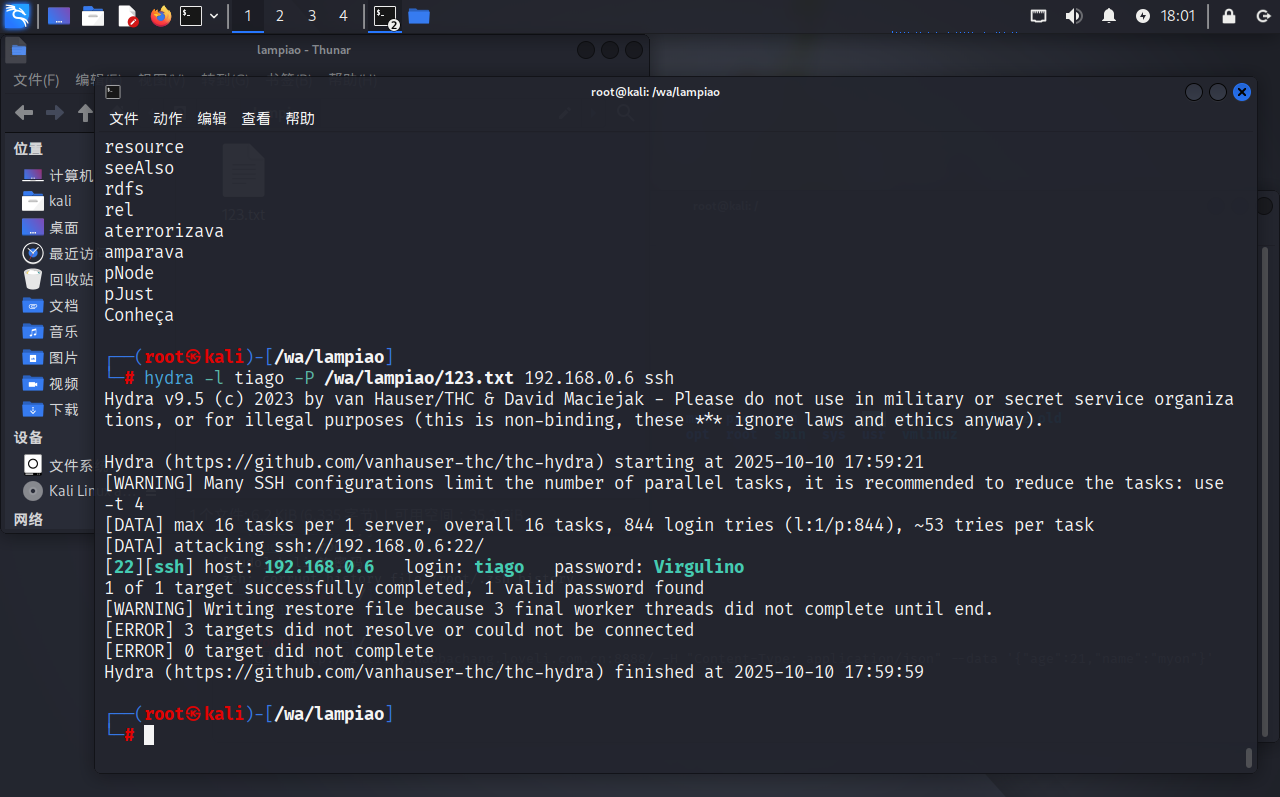Open 音乐 folder in Thunar sidebar

(x=50, y=331)
